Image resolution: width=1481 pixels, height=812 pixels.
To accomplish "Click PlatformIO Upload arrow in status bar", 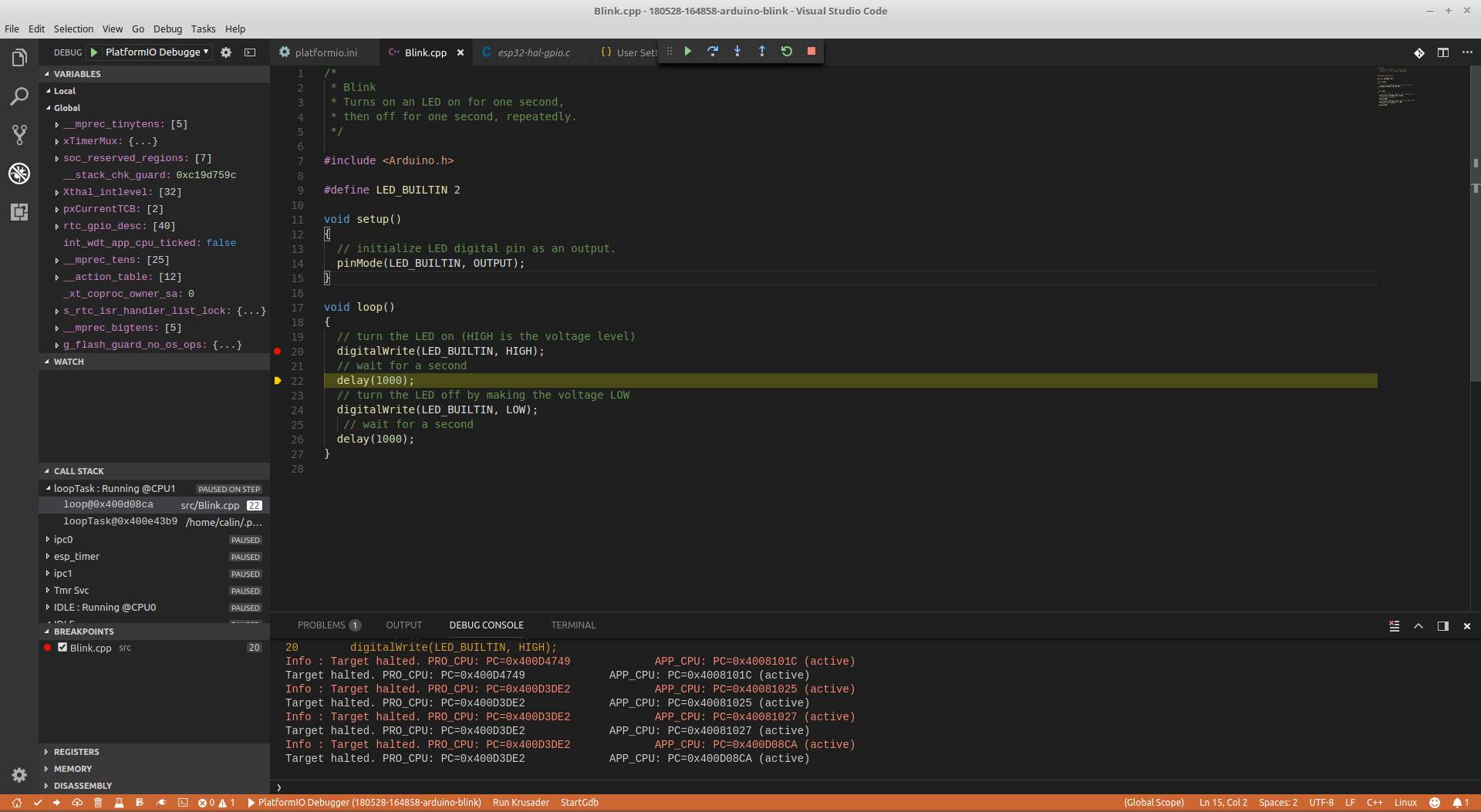I will click(57, 803).
